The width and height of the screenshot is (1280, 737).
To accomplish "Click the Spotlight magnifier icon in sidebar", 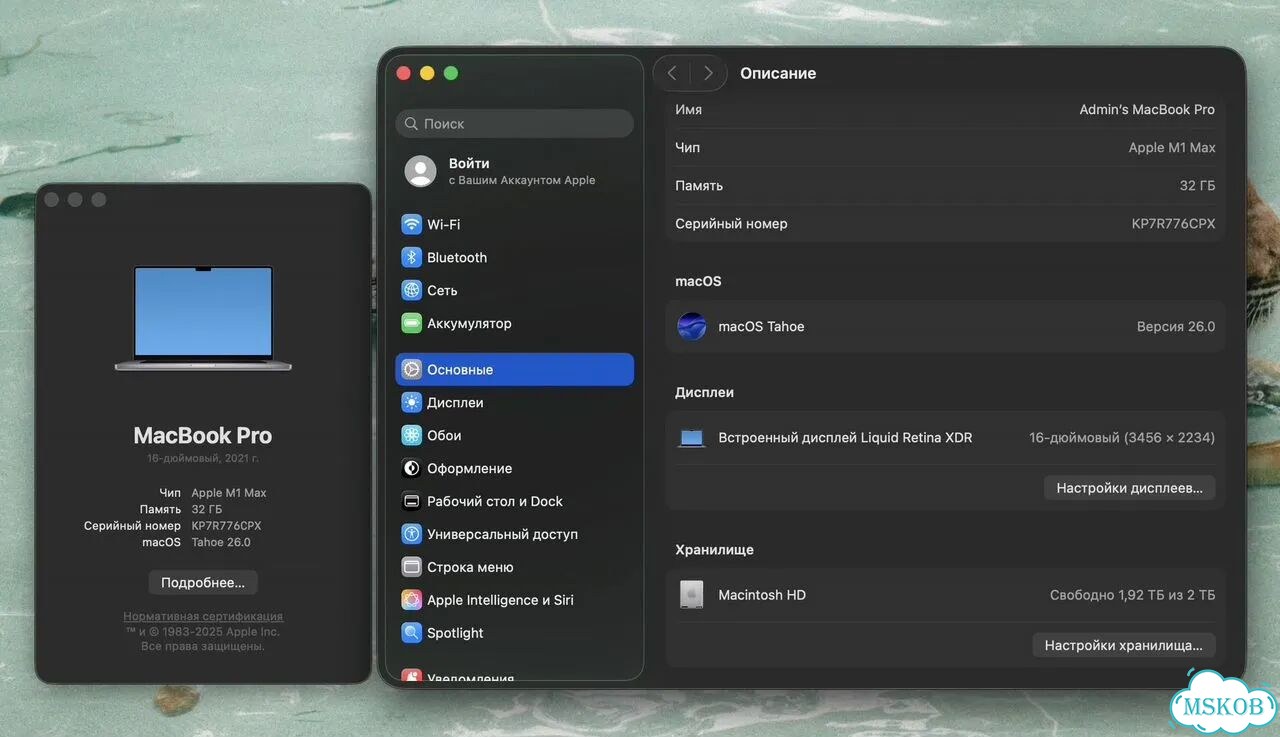I will tap(411, 633).
